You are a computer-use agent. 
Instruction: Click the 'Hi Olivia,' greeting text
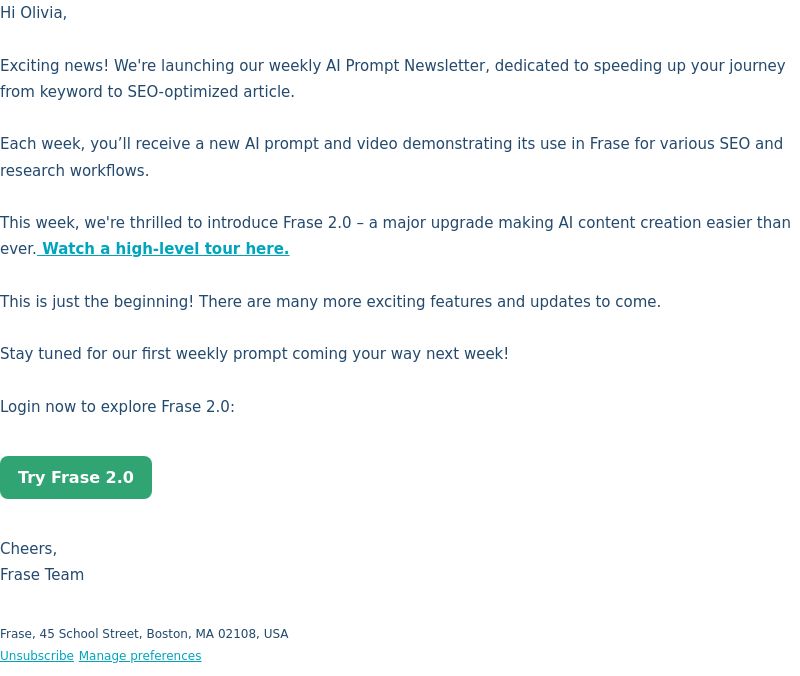34,12
